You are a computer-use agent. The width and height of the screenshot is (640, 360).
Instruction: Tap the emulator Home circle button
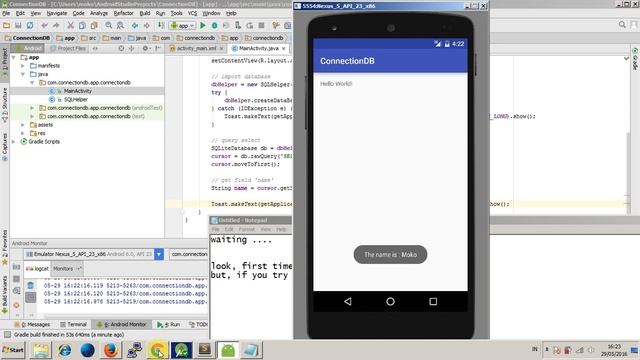coord(390,301)
